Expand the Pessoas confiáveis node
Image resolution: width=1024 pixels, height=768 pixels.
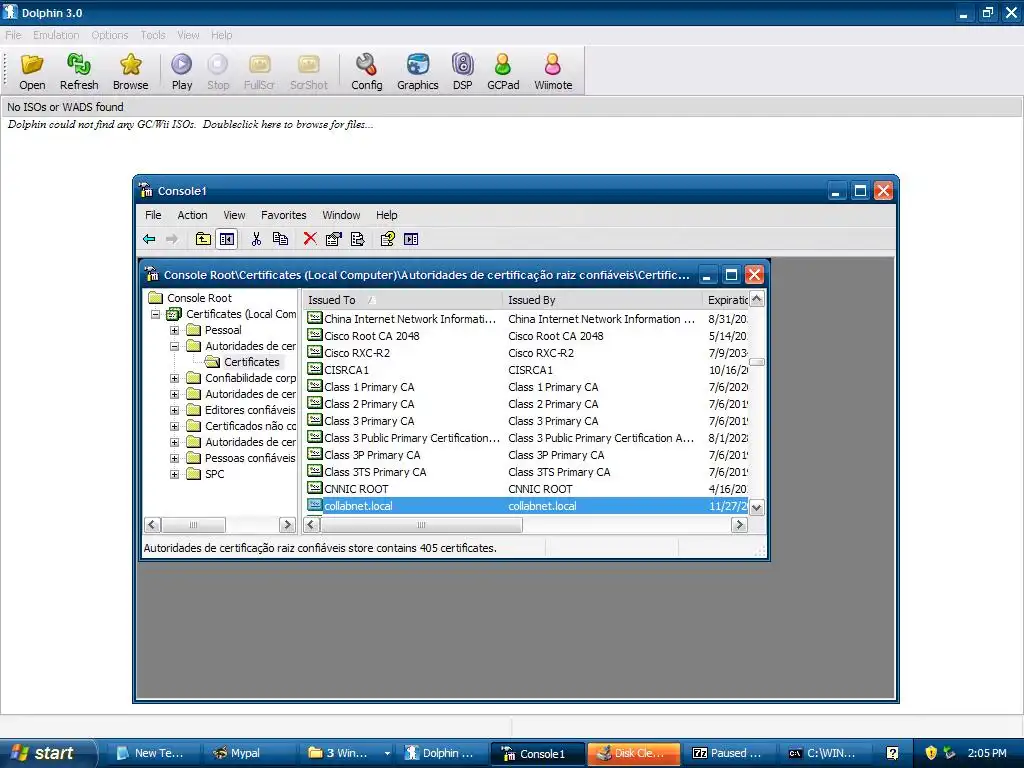(174, 458)
